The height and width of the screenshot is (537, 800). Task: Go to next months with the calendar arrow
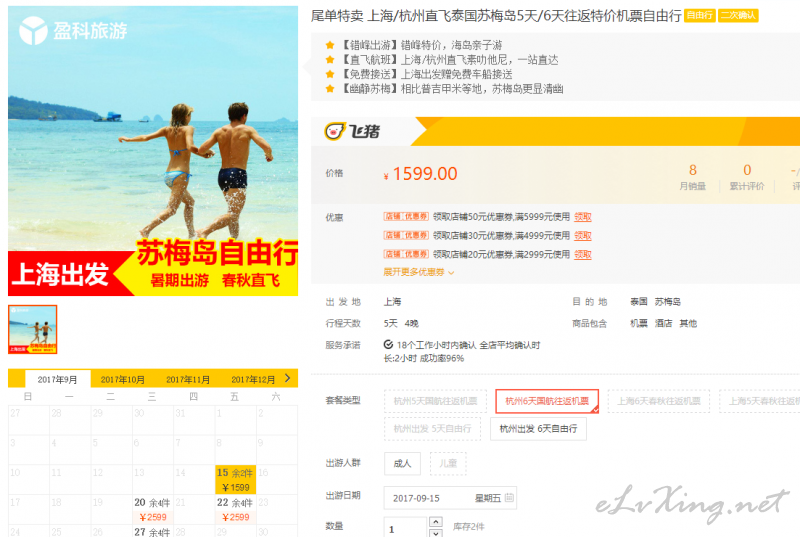288,378
